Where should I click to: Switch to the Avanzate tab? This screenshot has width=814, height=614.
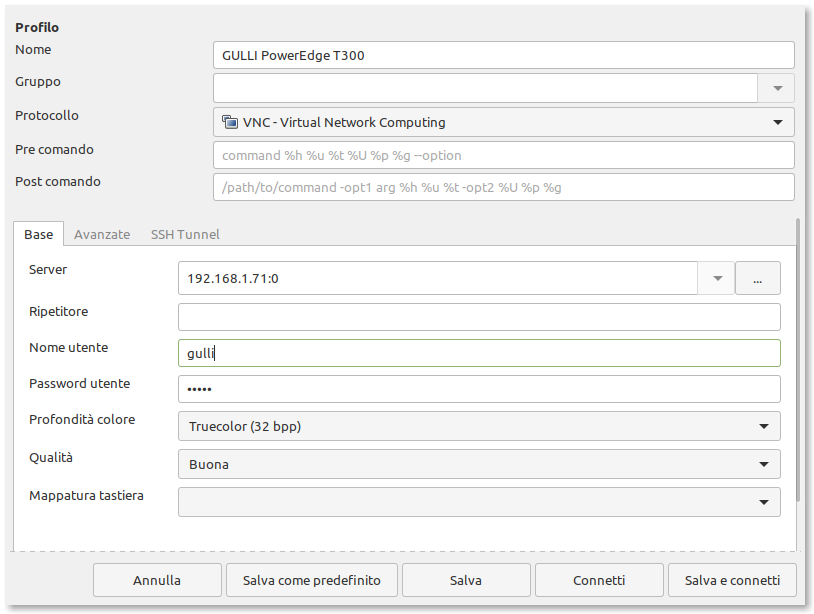tap(102, 235)
